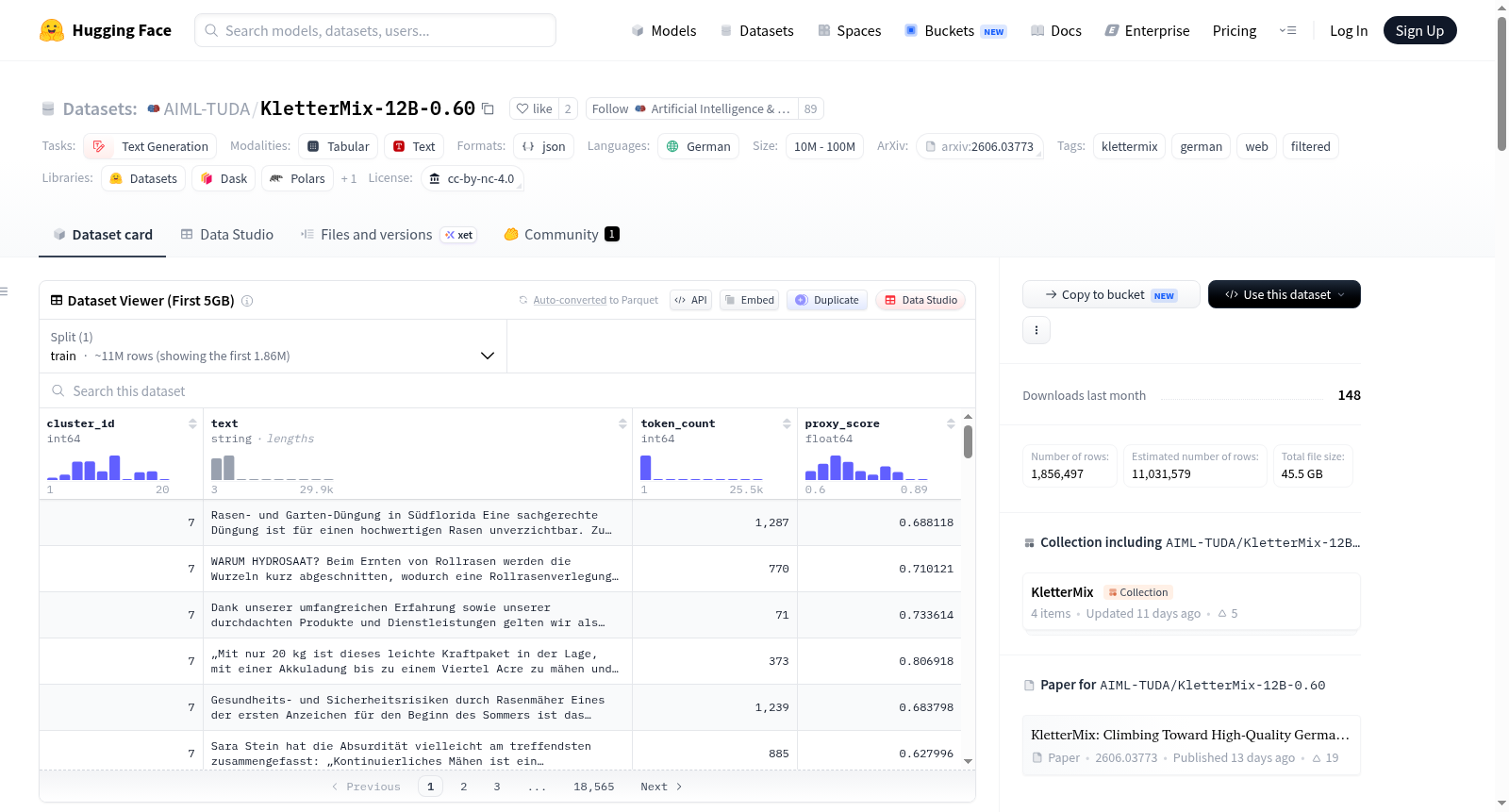Screen dimensions: 1509x812
Task: Sort the token_count column
Action: [787, 424]
